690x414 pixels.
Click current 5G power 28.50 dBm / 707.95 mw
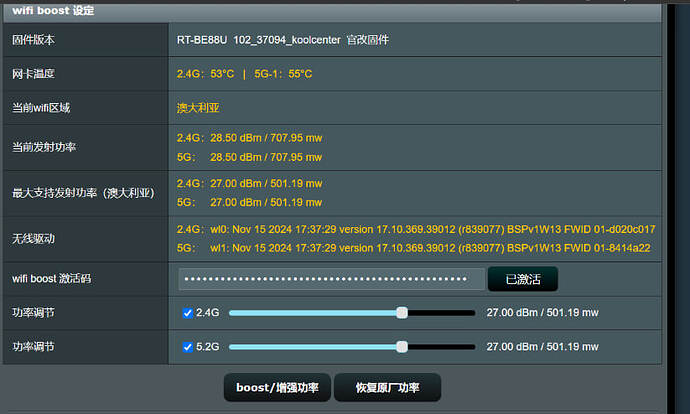click(x=266, y=157)
